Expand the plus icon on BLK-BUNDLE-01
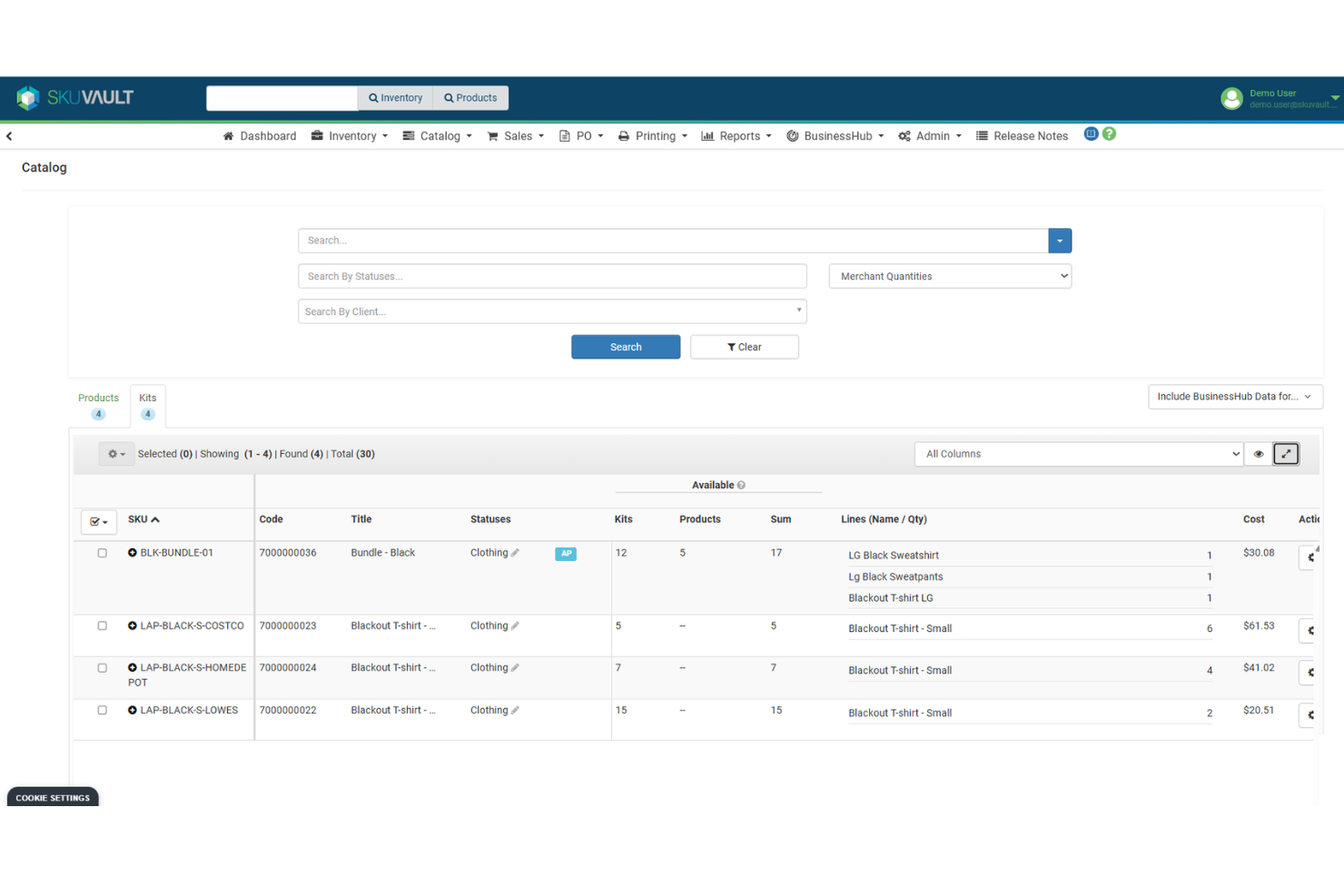This screenshot has width=1344, height=896. coord(133,552)
